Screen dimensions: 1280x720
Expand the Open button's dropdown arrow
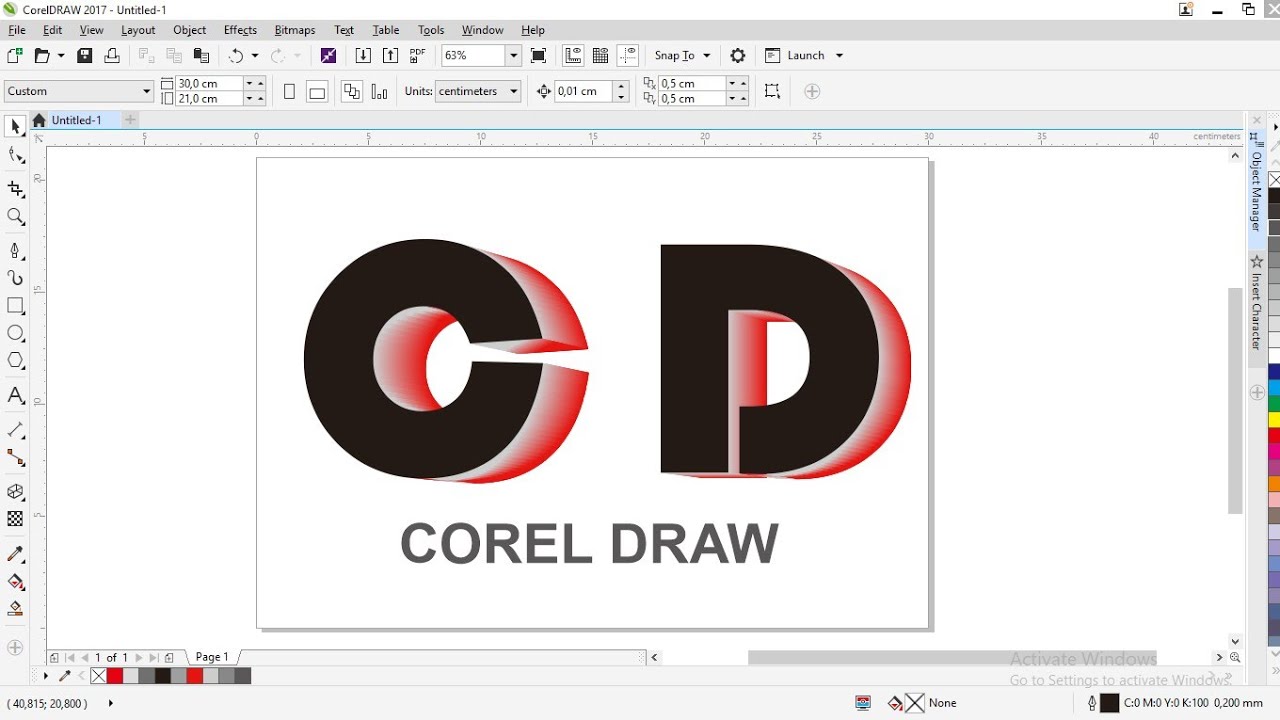point(61,56)
